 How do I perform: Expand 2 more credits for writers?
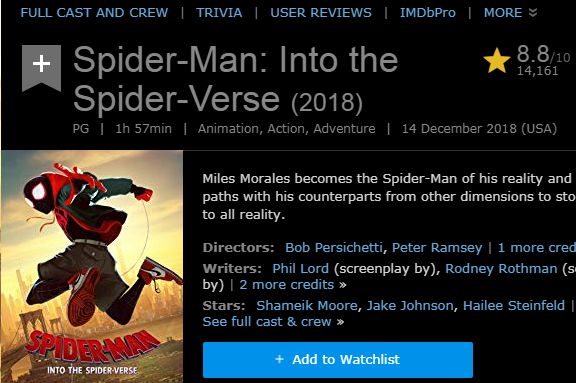287,285
